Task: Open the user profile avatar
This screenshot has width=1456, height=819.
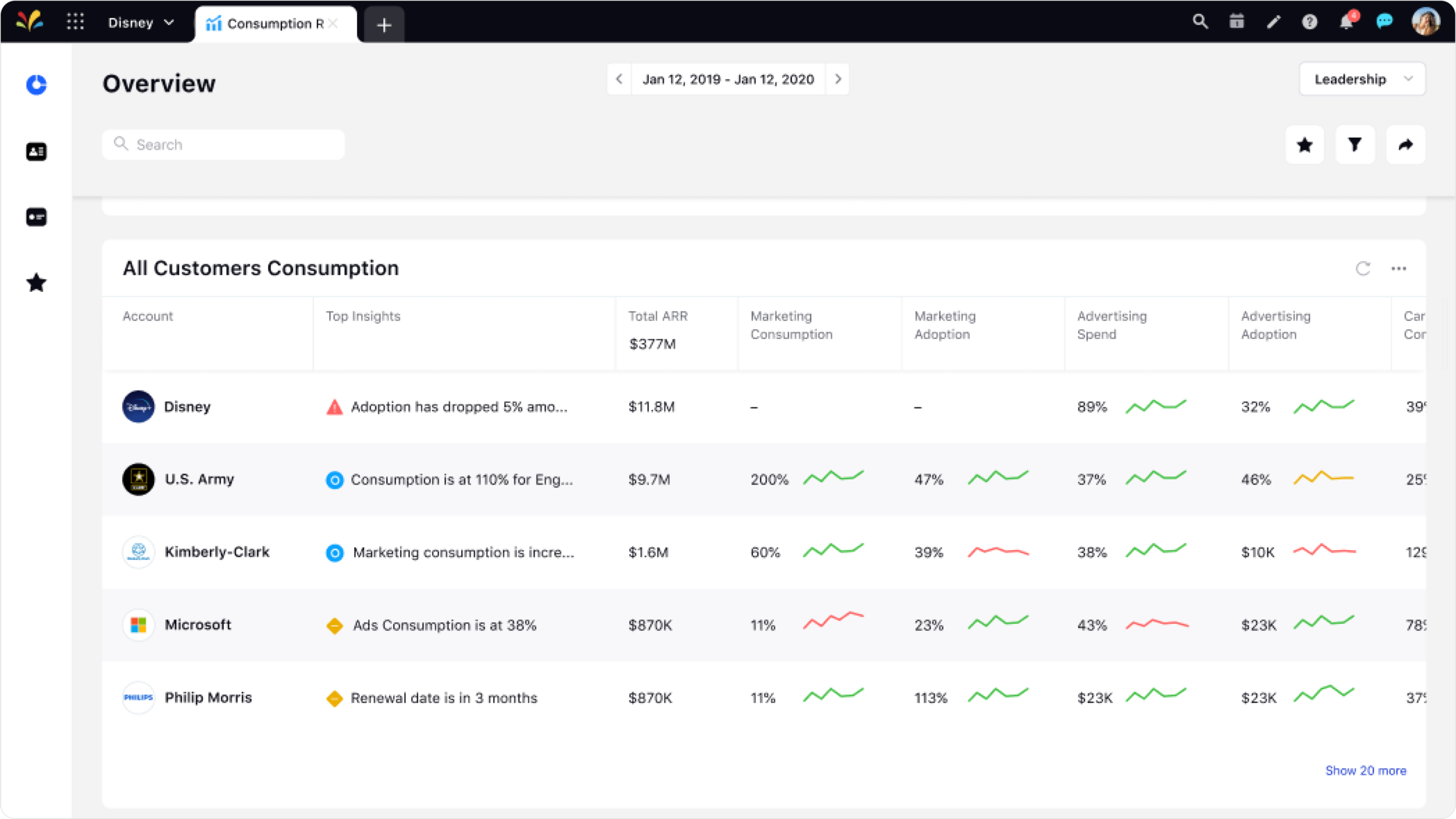Action: [x=1426, y=22]
